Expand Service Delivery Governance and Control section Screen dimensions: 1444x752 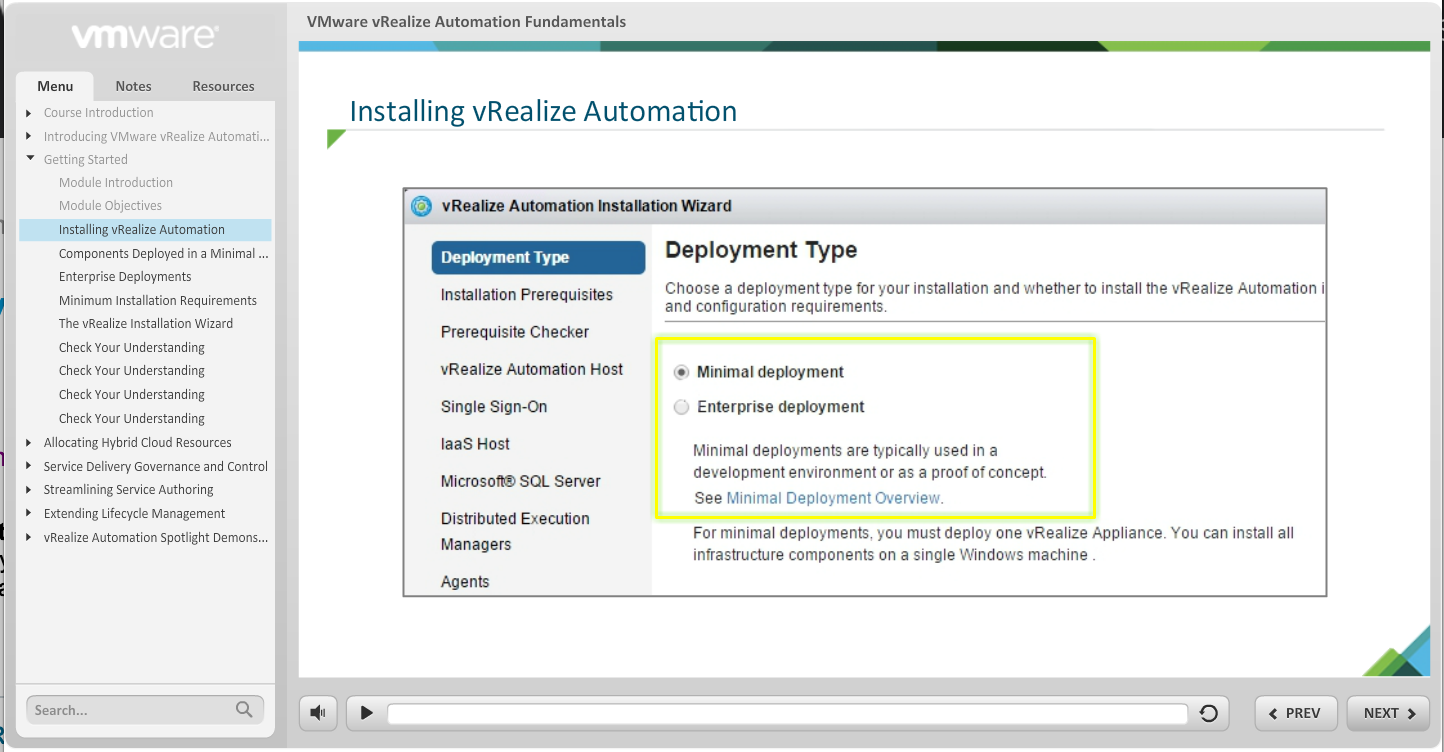pos(29,466)
